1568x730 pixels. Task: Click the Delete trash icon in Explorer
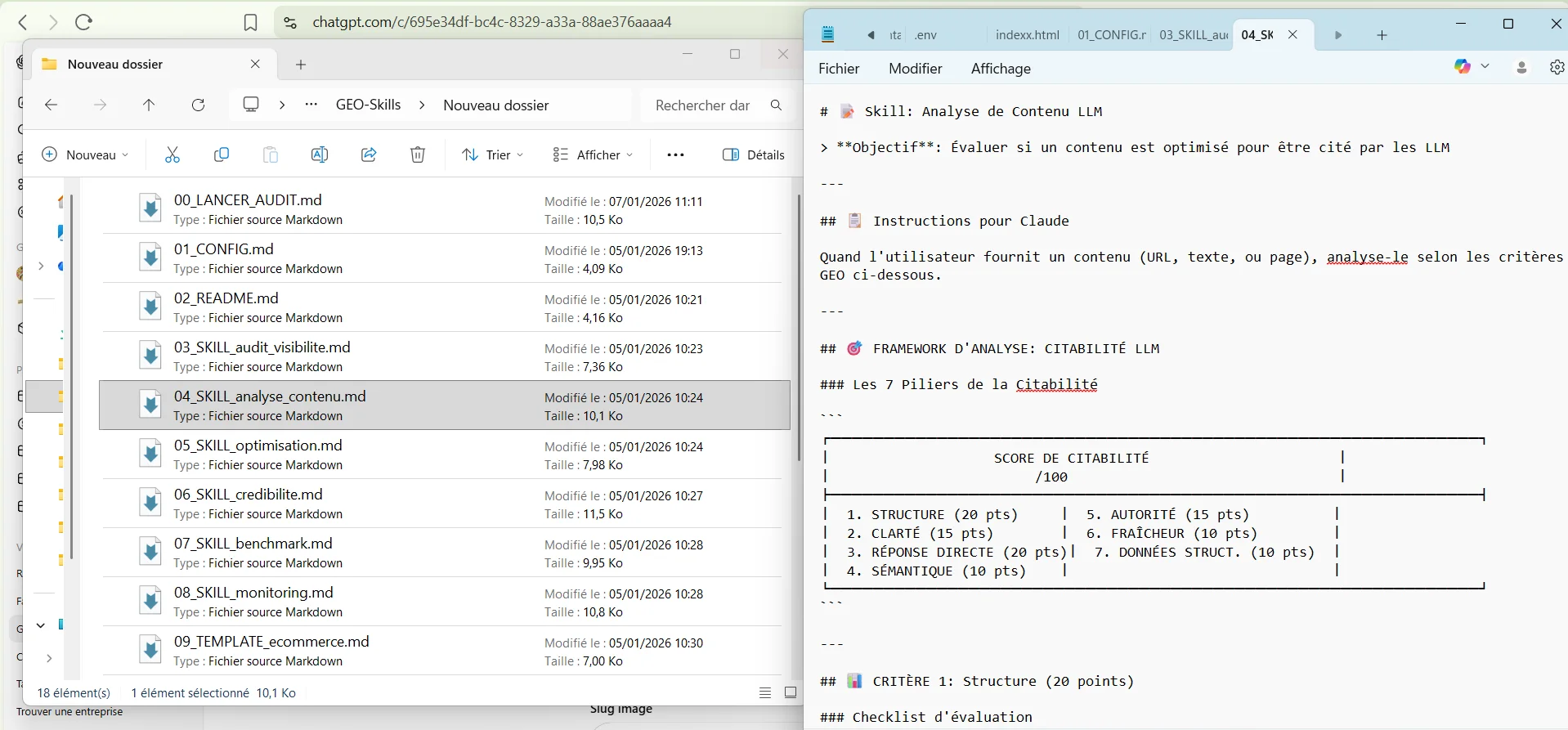coord(418,155)
